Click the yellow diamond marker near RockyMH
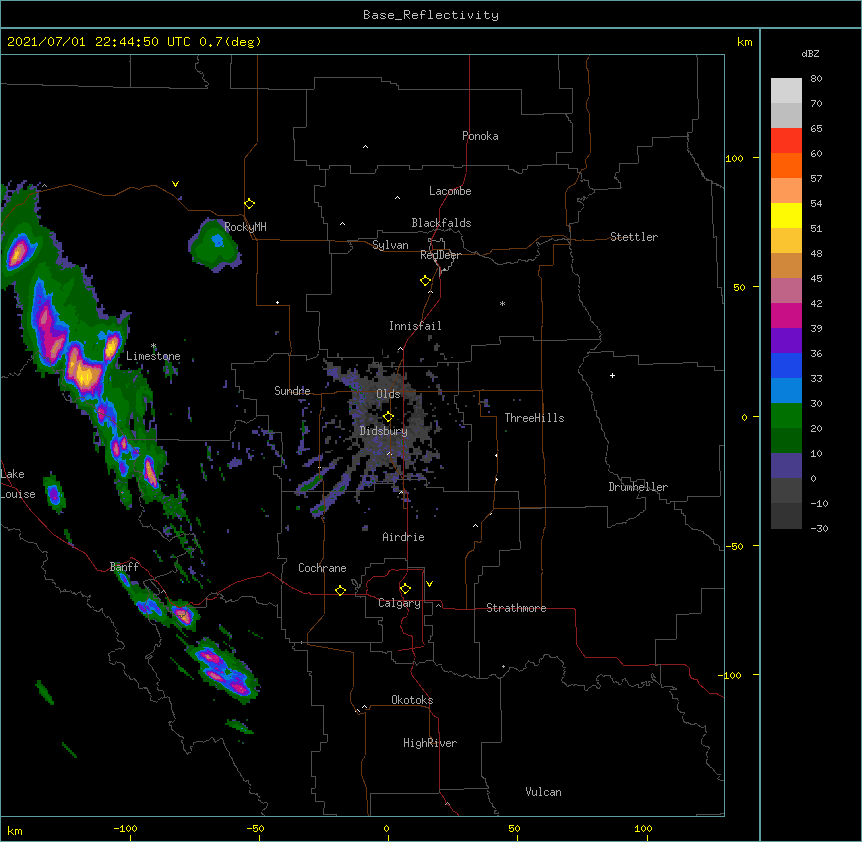Viewport: 862px width, 842px height. pos(249,204)
